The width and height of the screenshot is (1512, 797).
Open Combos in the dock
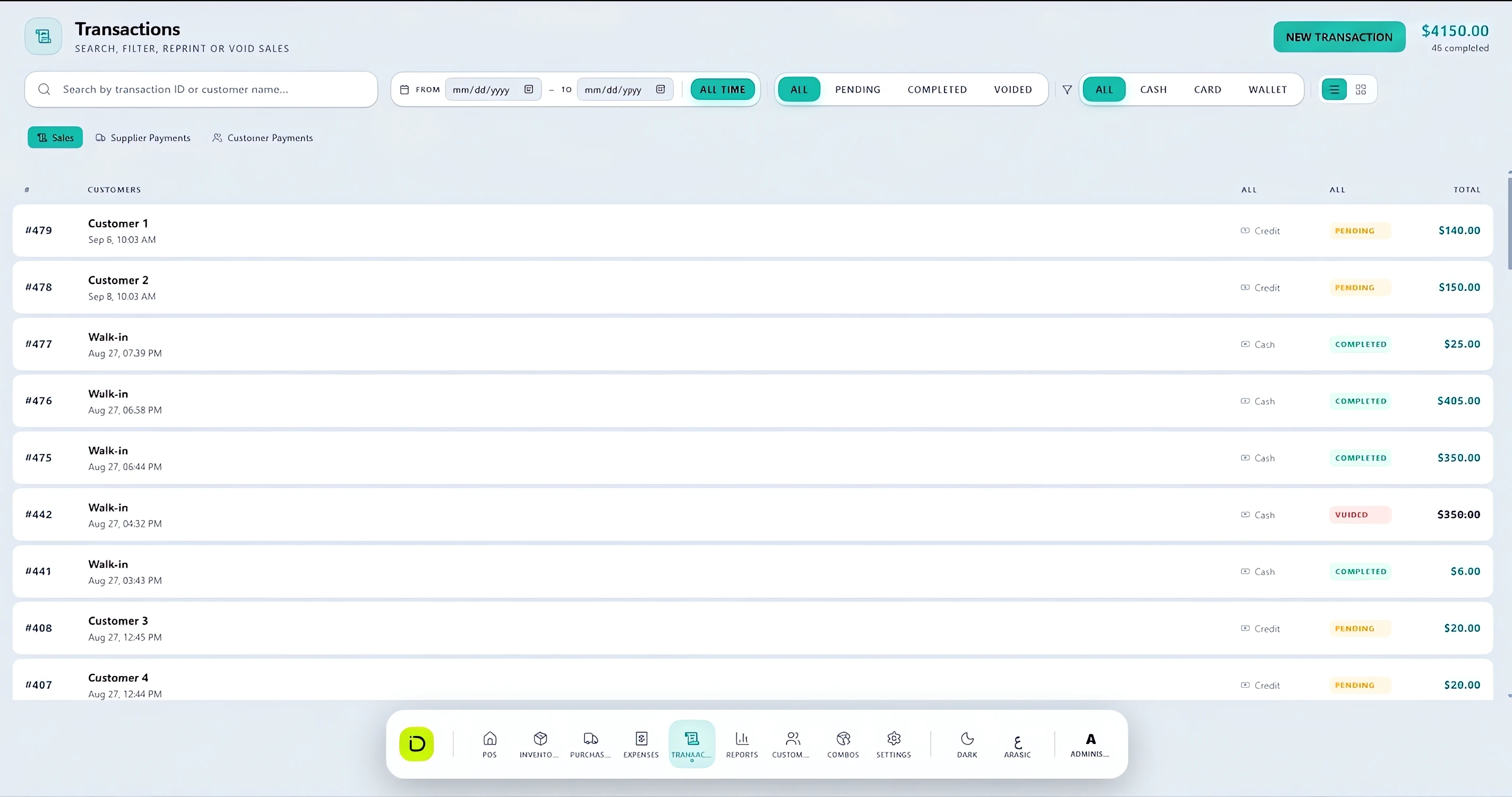[x=844, y=743]
